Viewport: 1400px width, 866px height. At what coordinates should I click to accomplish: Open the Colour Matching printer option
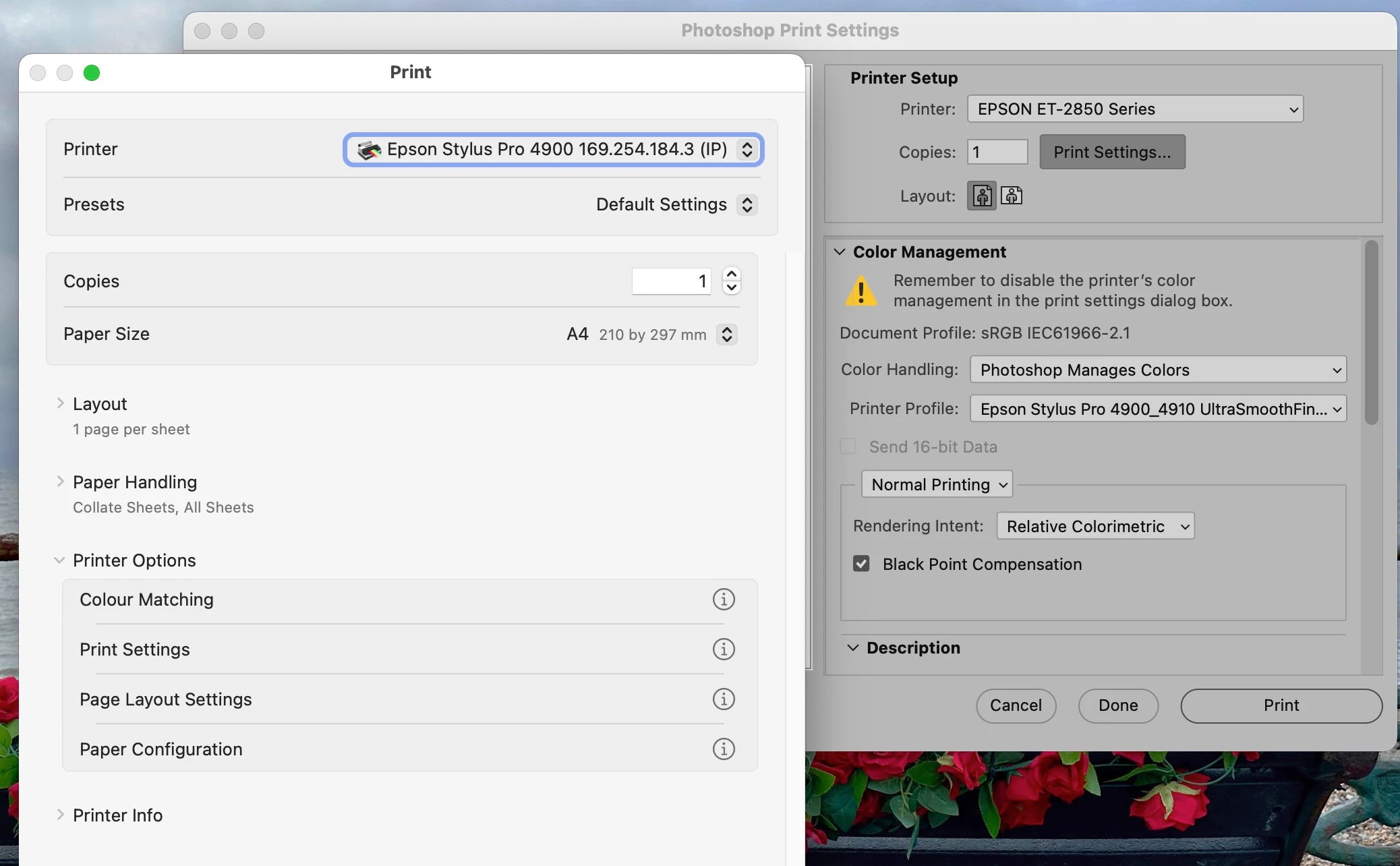coord(146,600)
